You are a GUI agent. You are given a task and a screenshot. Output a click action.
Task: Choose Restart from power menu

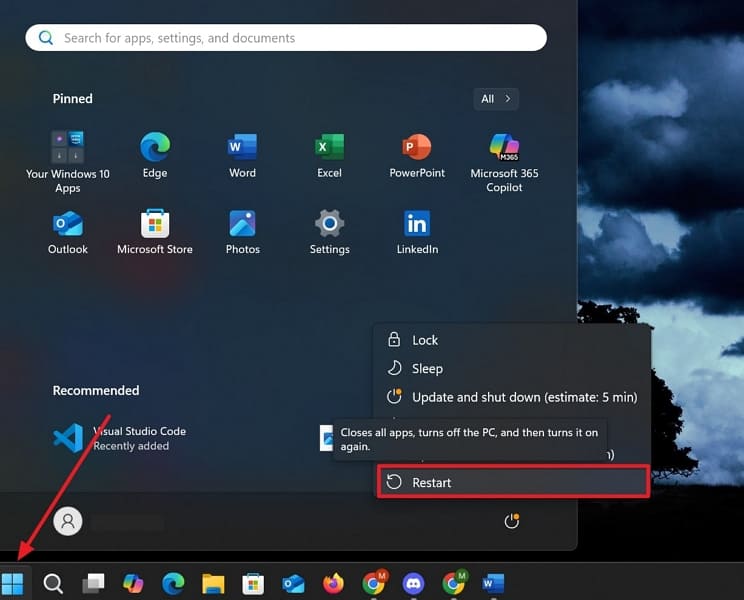[x=513, y=482]
